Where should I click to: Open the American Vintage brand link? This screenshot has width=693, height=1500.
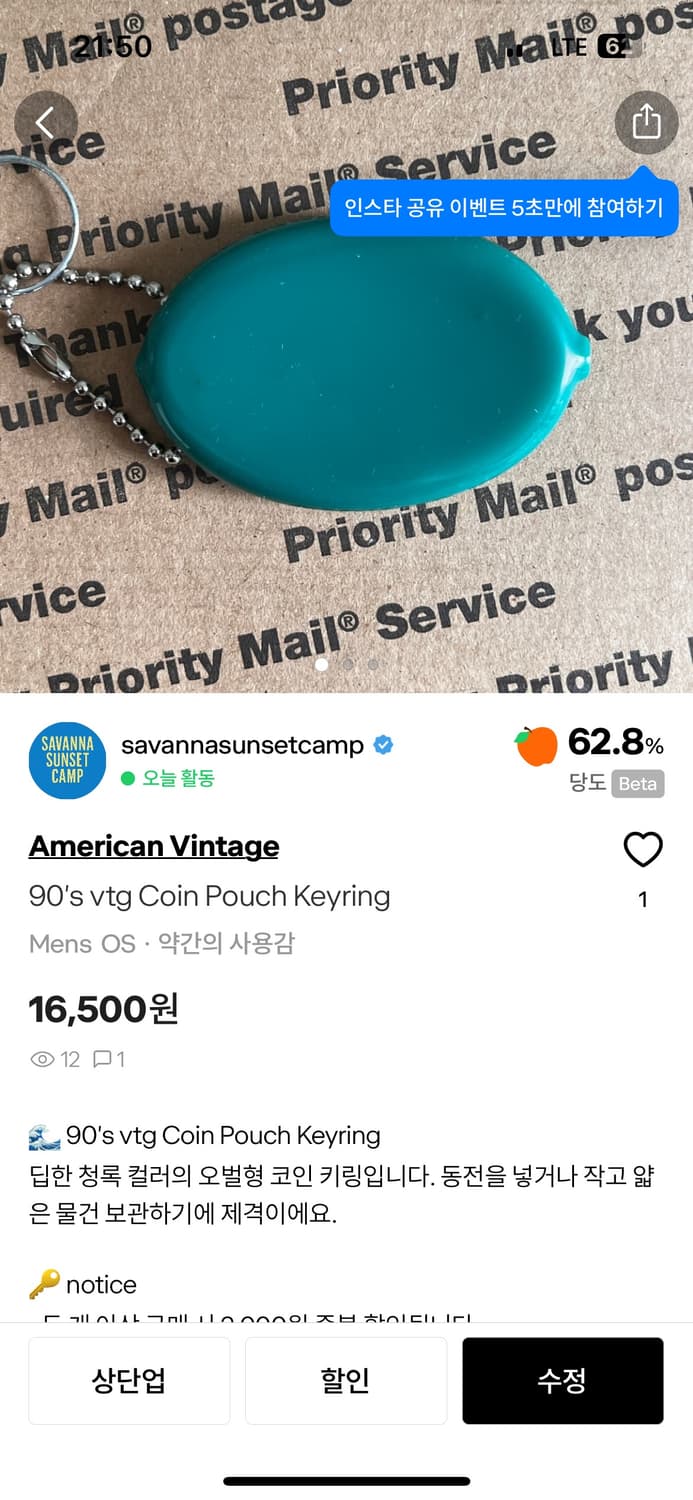[154, 846]
